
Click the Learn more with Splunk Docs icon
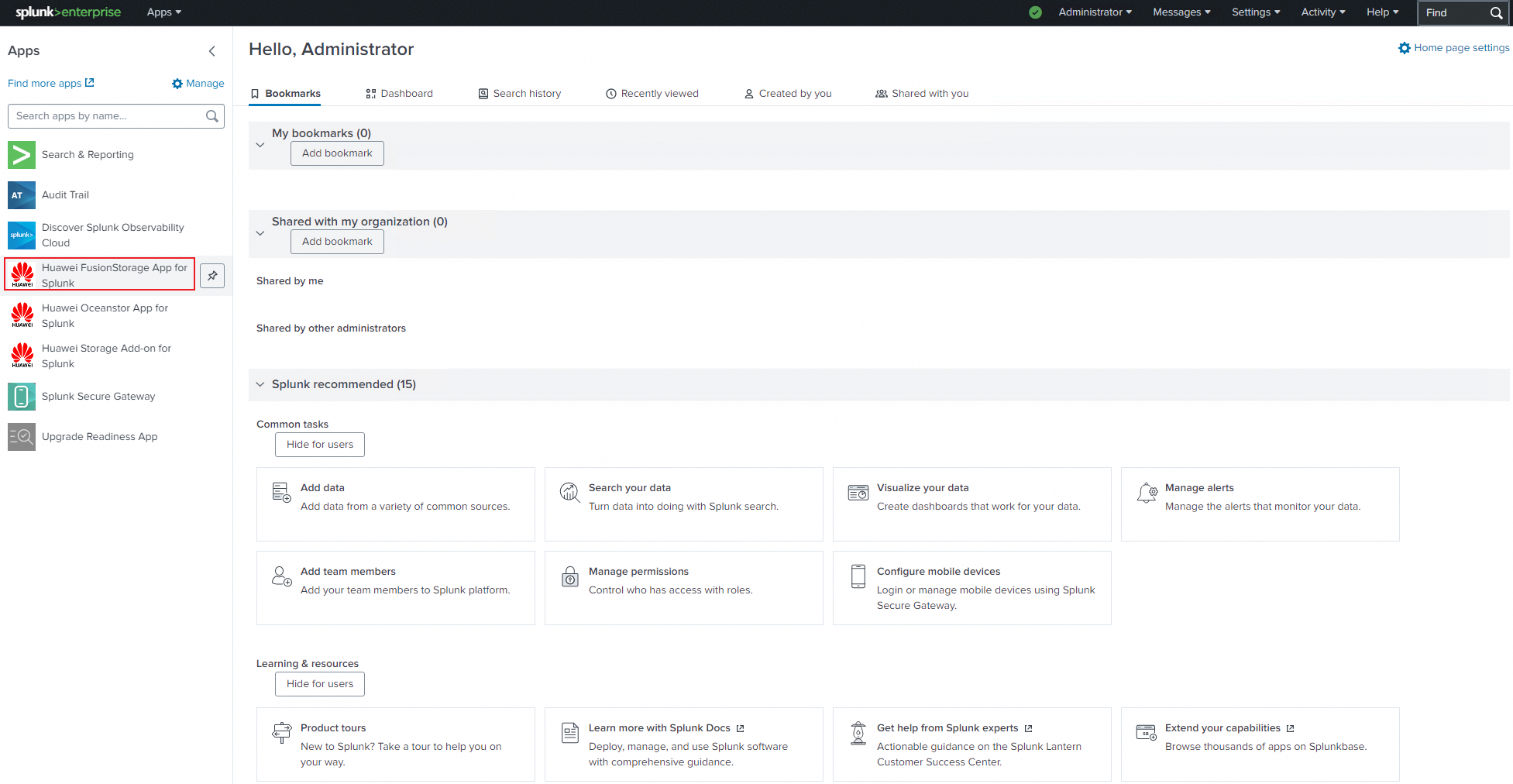(x=569, y=733)
